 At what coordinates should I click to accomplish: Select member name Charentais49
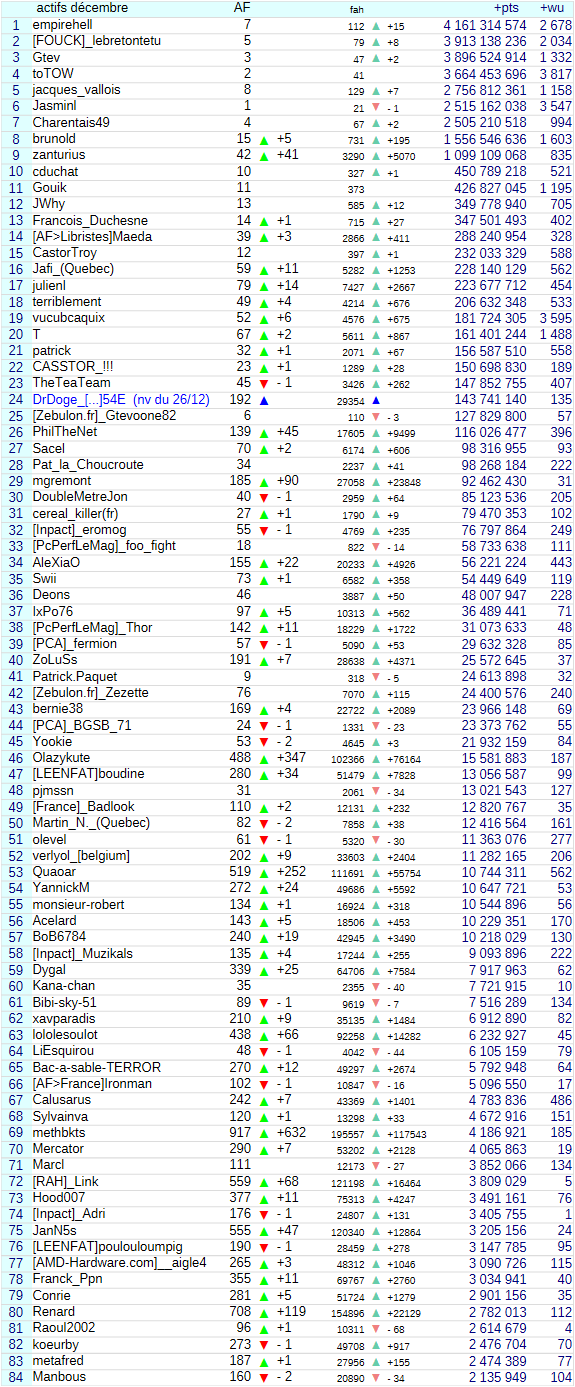tap(71, 123)
